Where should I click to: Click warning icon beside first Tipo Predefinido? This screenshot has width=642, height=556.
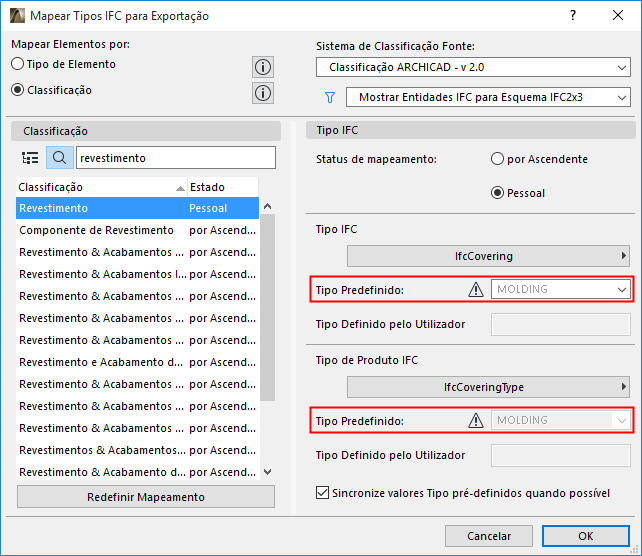pyautogui.click(x=476, y=290)
